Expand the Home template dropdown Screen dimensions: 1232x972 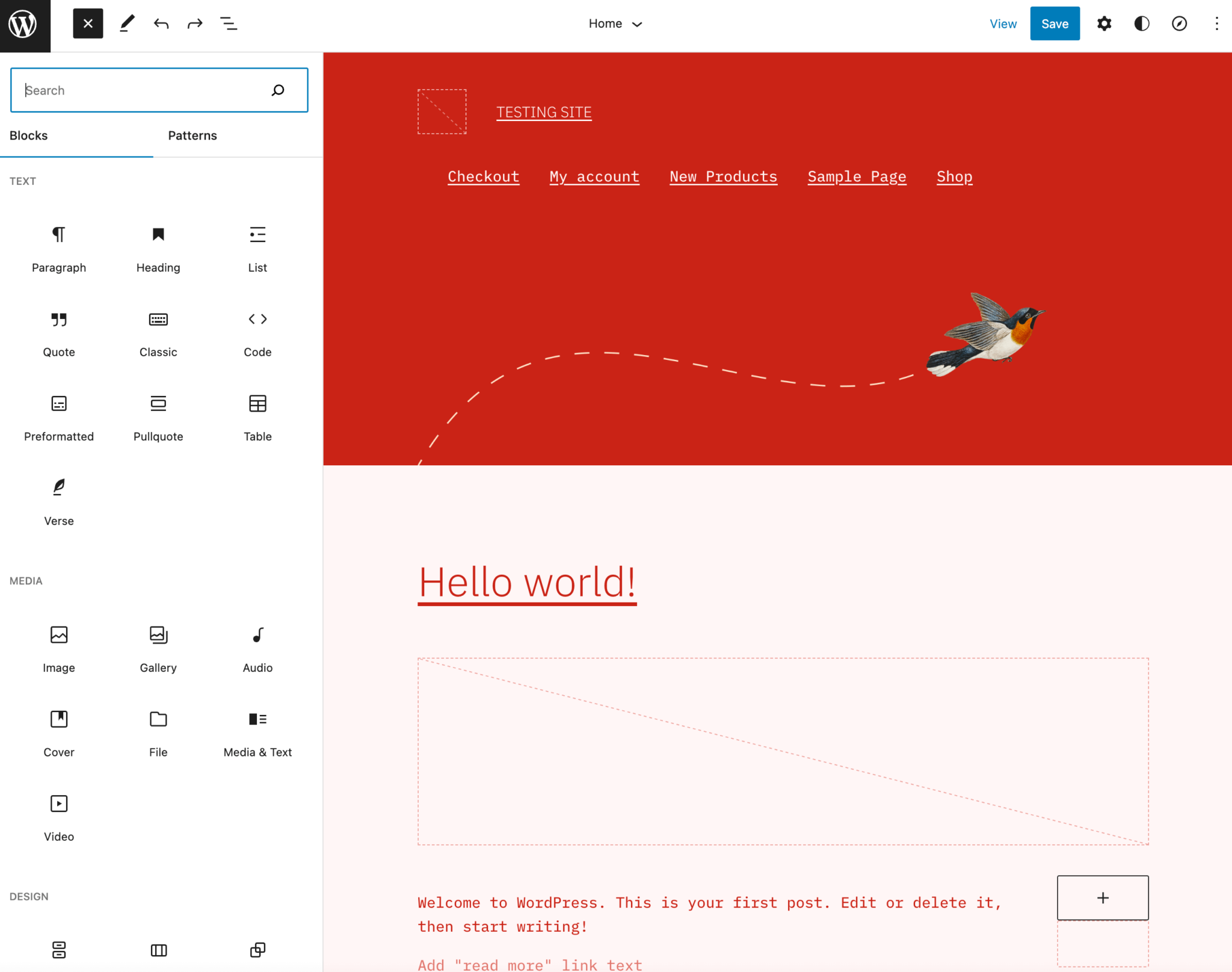615,23
